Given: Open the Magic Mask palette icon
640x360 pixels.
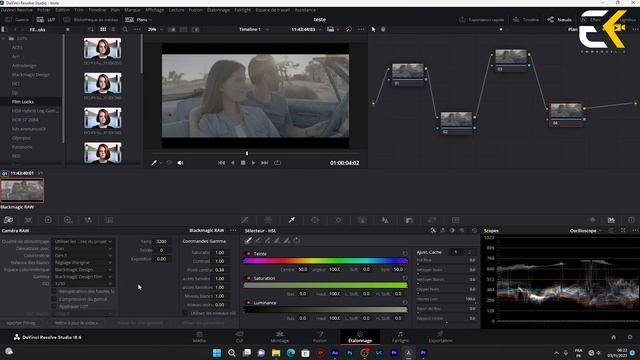Looking at the screenshot, I should click(362, 220).
